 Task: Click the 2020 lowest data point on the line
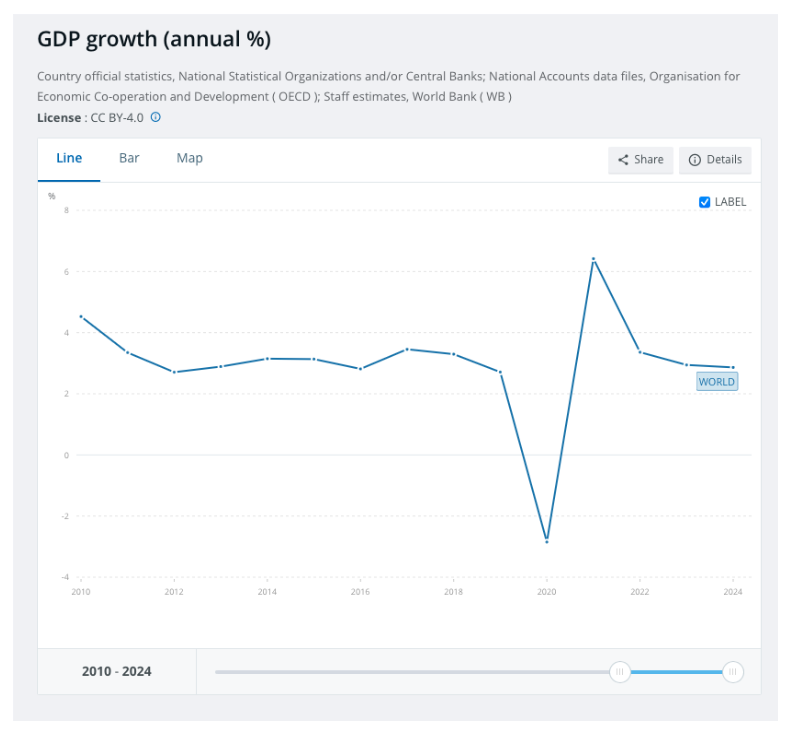(x=546, y=541)
